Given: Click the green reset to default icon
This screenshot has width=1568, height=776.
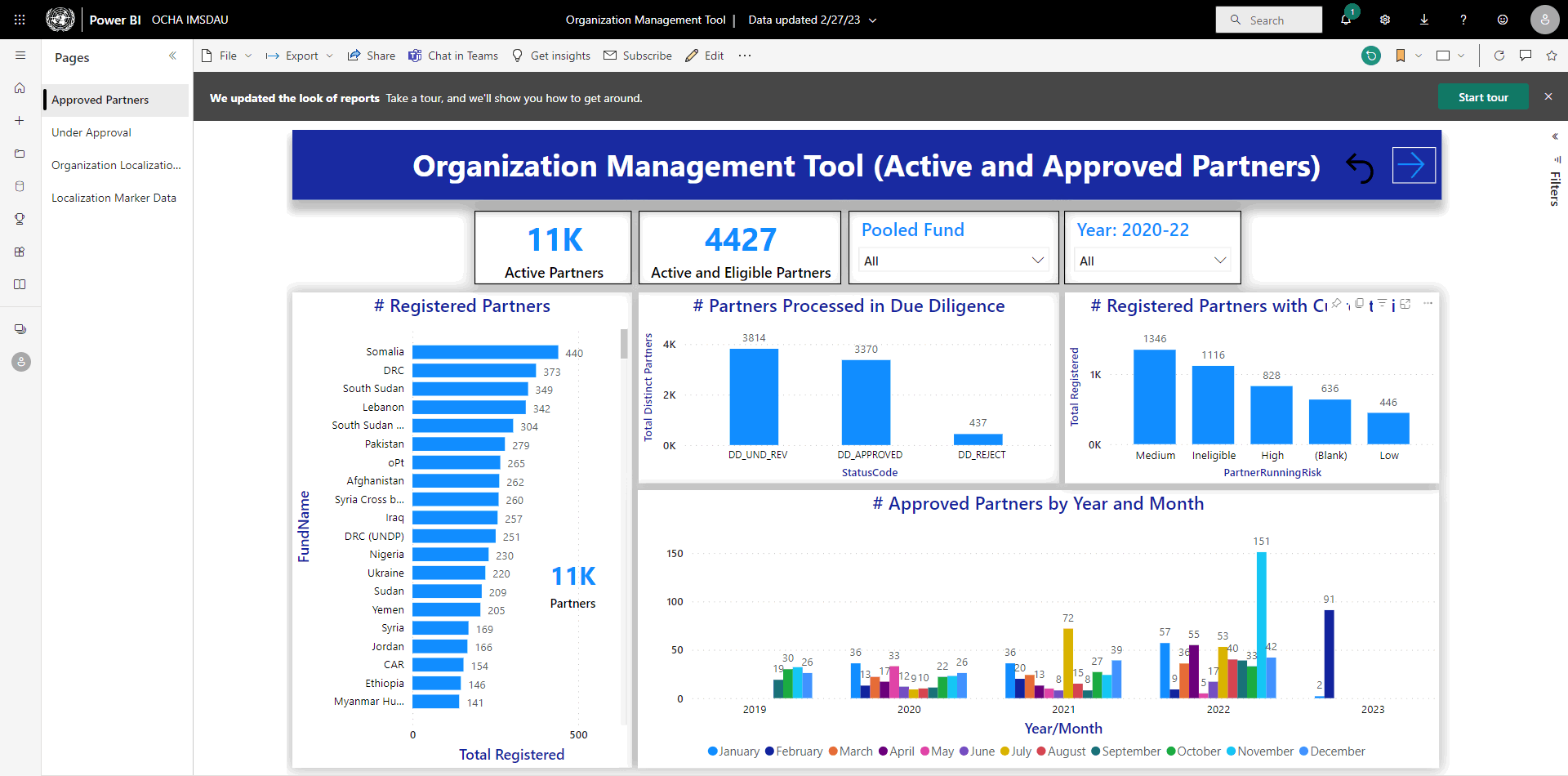Looking at the screenshot, I should (1371, 56).
